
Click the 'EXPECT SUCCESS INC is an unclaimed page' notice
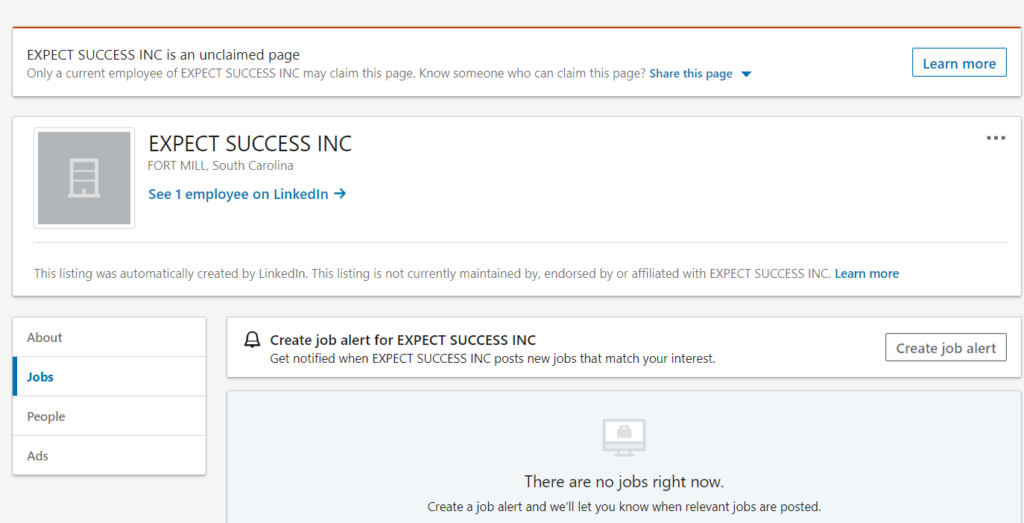click(x=163, y=55)
